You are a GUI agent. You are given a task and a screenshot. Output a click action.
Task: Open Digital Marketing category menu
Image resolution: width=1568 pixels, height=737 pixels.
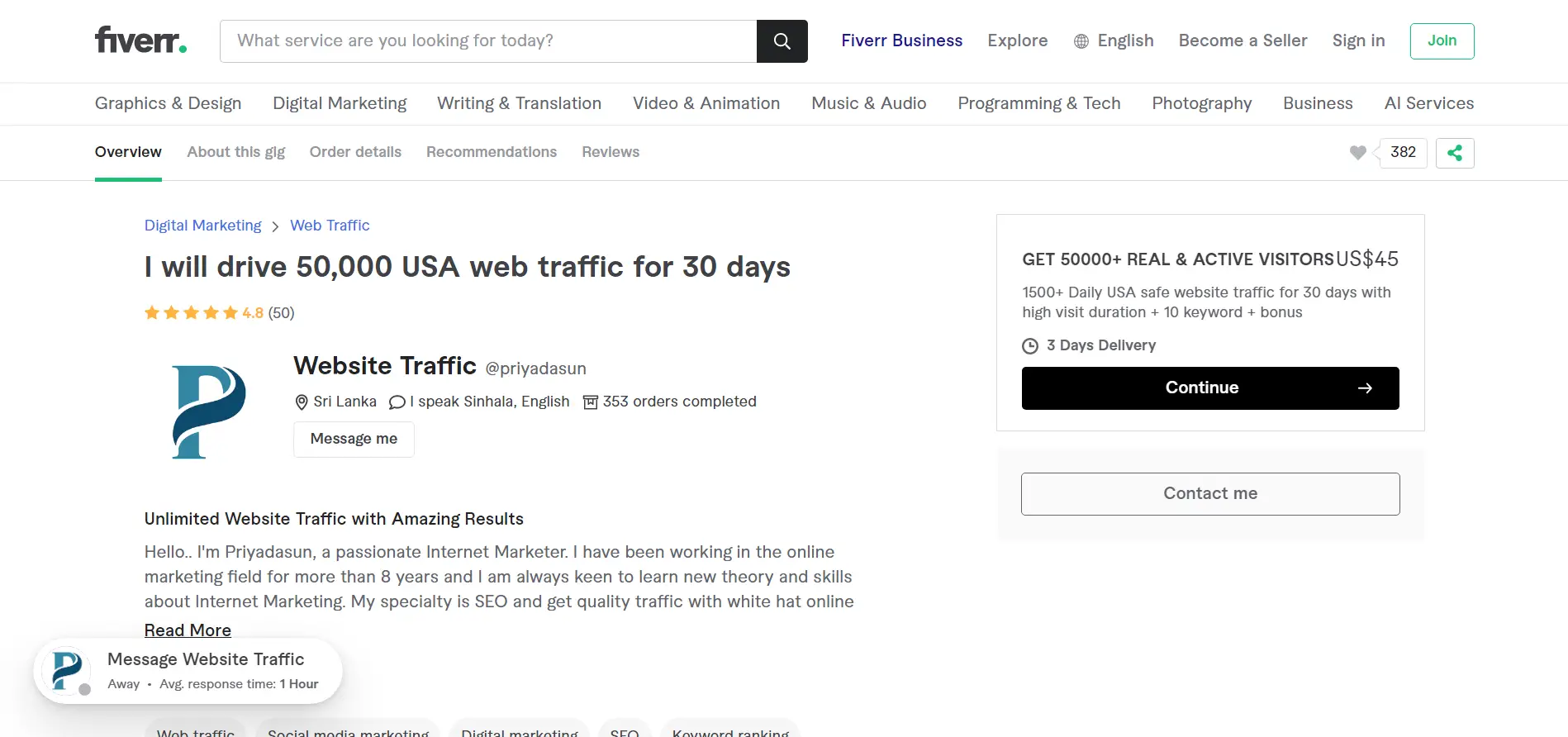click(340, 103)
